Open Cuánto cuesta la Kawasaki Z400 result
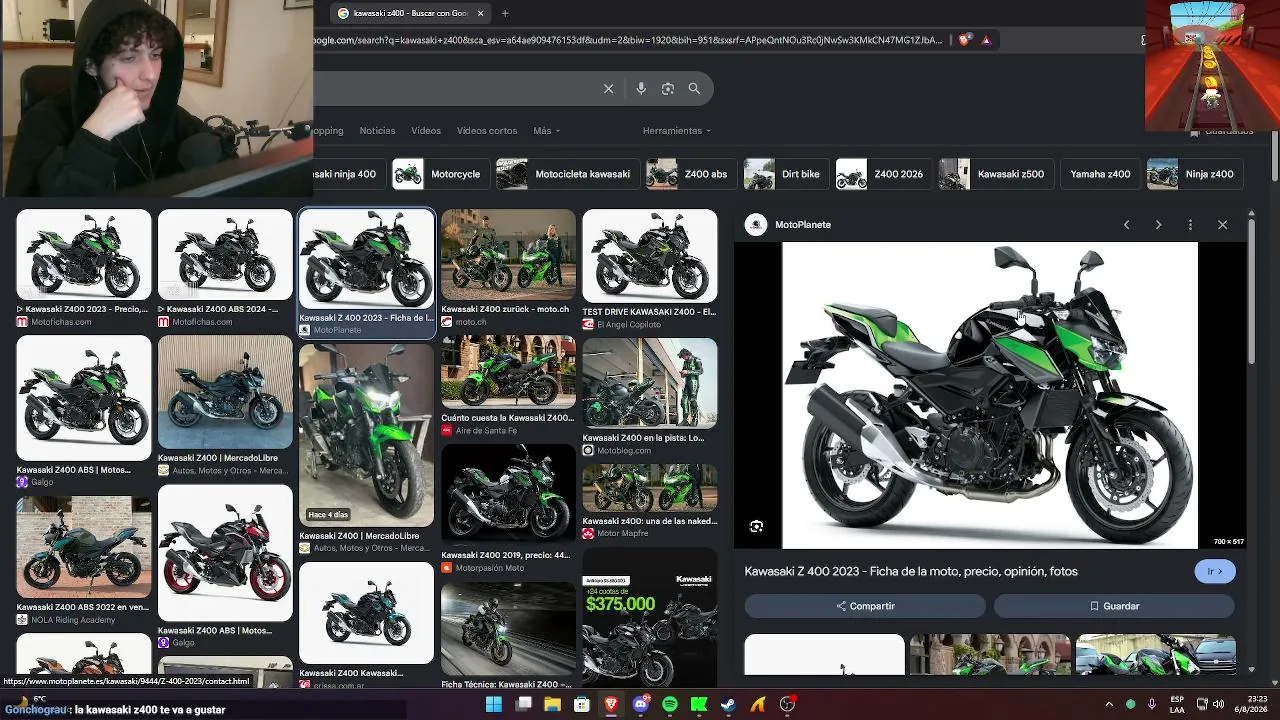The image size is (1280, 720). [x=508, y=372]
